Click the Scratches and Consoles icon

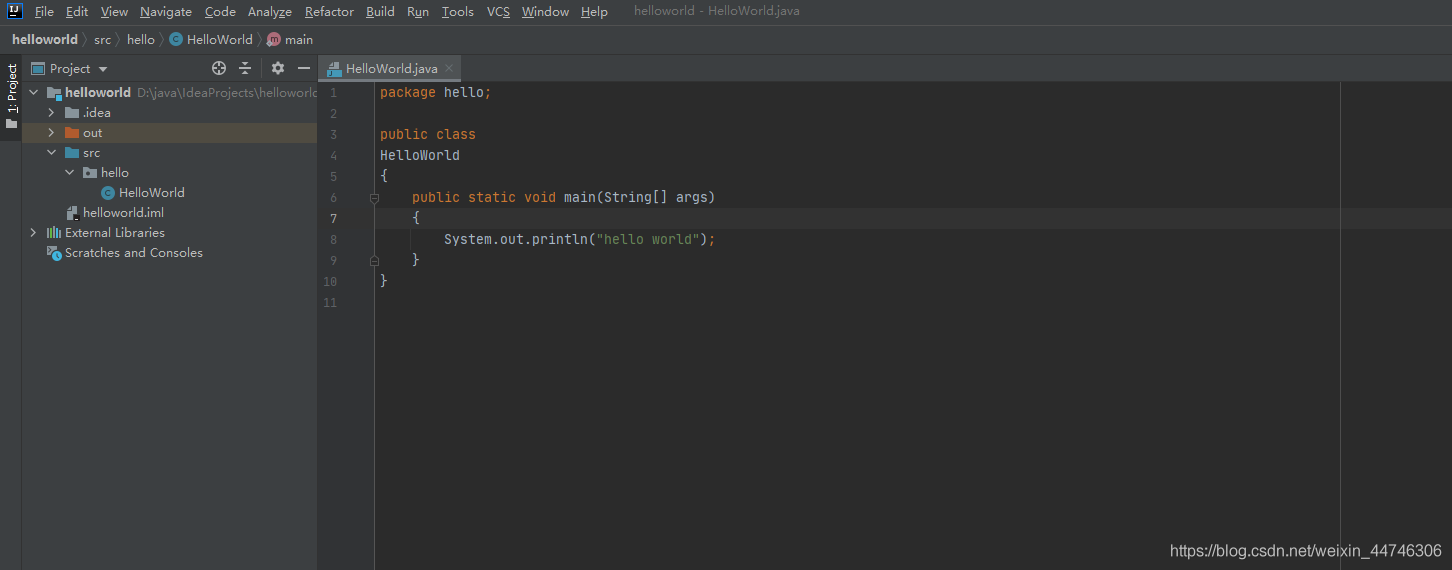click(54, 253)
